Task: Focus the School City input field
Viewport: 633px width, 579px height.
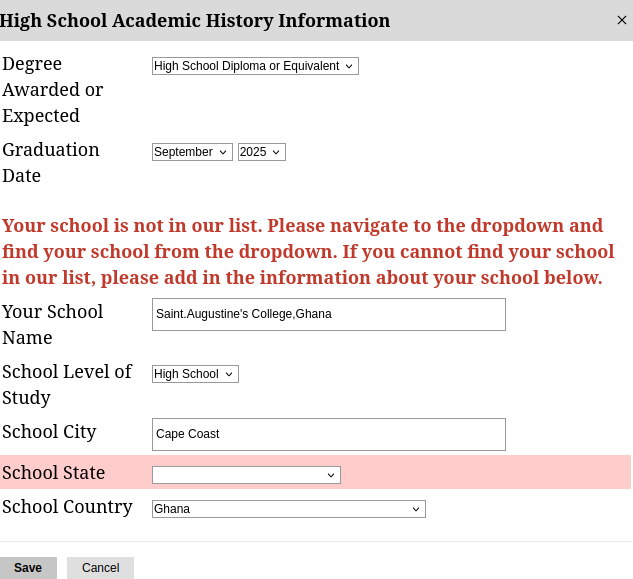Action: point(328,434)
